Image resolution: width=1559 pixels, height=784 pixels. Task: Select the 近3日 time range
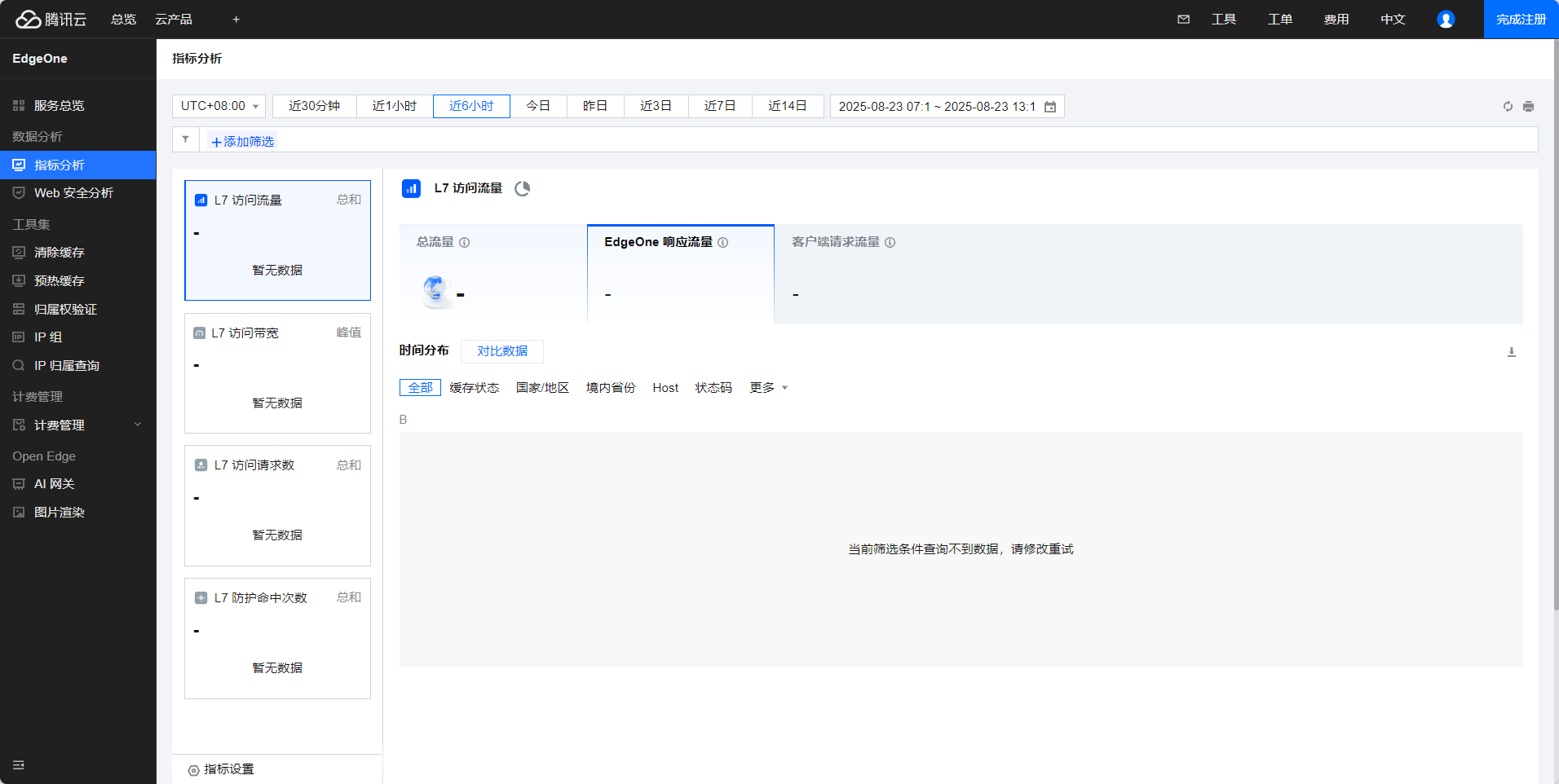coord(656,106)
